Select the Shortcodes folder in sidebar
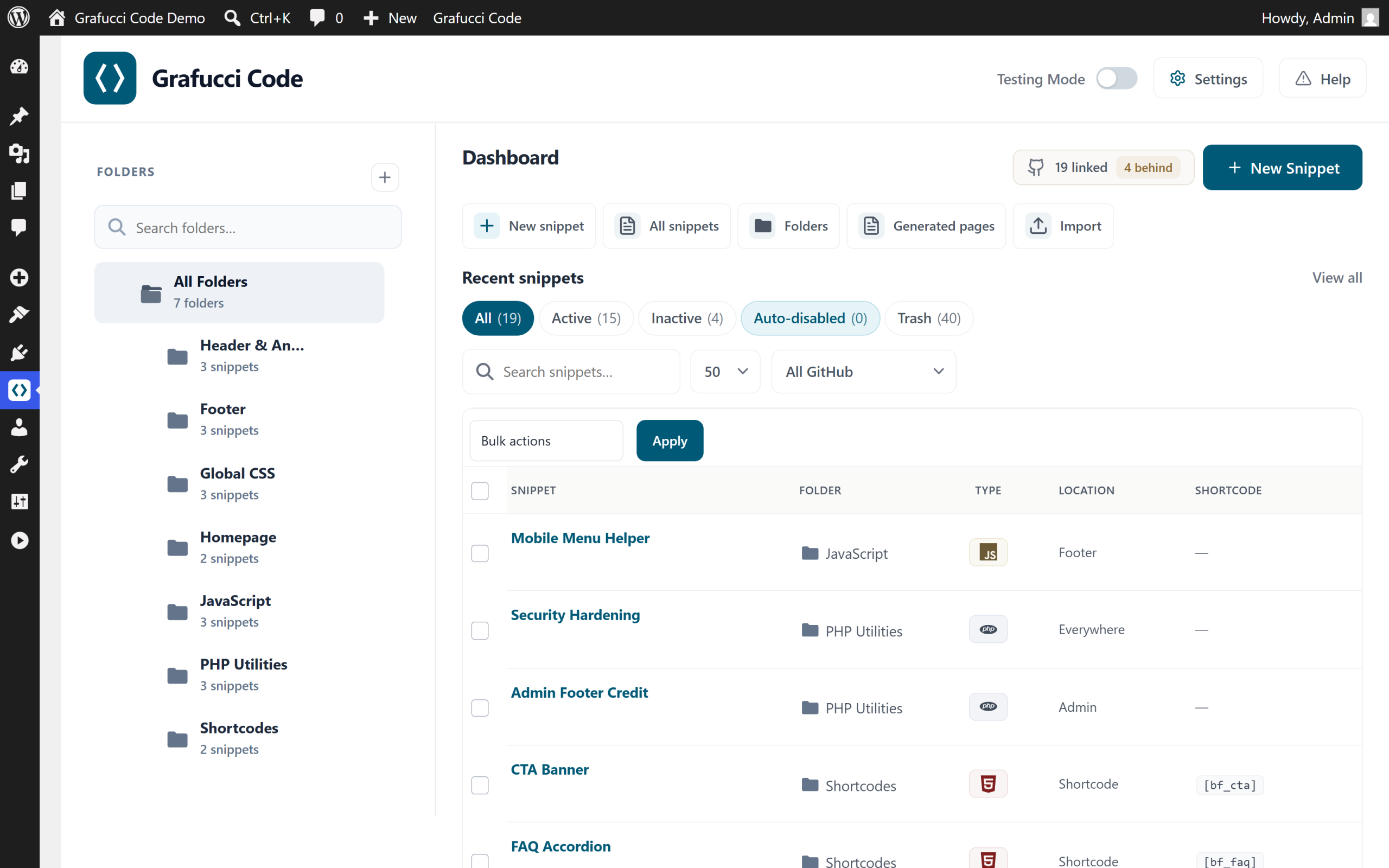This screenshot has height=868, width=1389. pos(239,738)
